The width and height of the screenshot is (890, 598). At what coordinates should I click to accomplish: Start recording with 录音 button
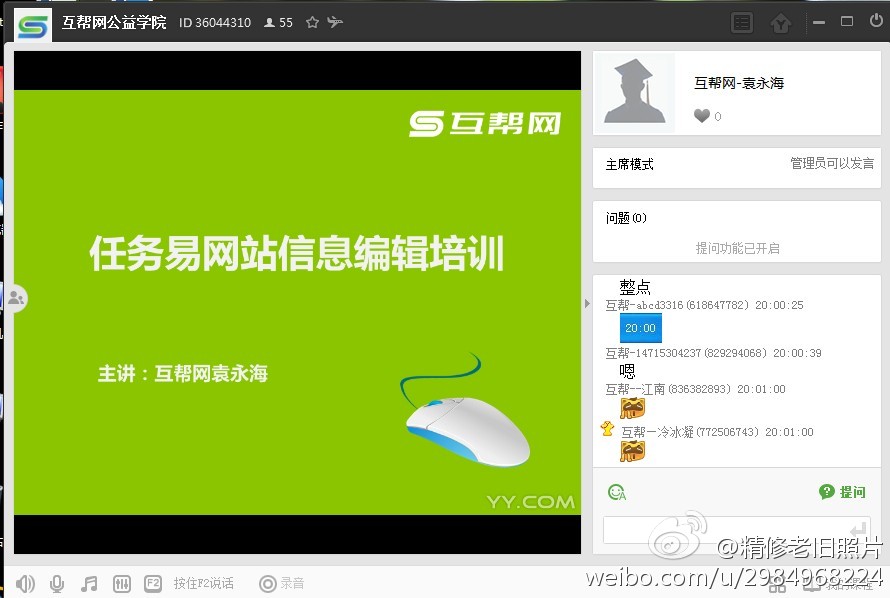(x=282, y=583)
